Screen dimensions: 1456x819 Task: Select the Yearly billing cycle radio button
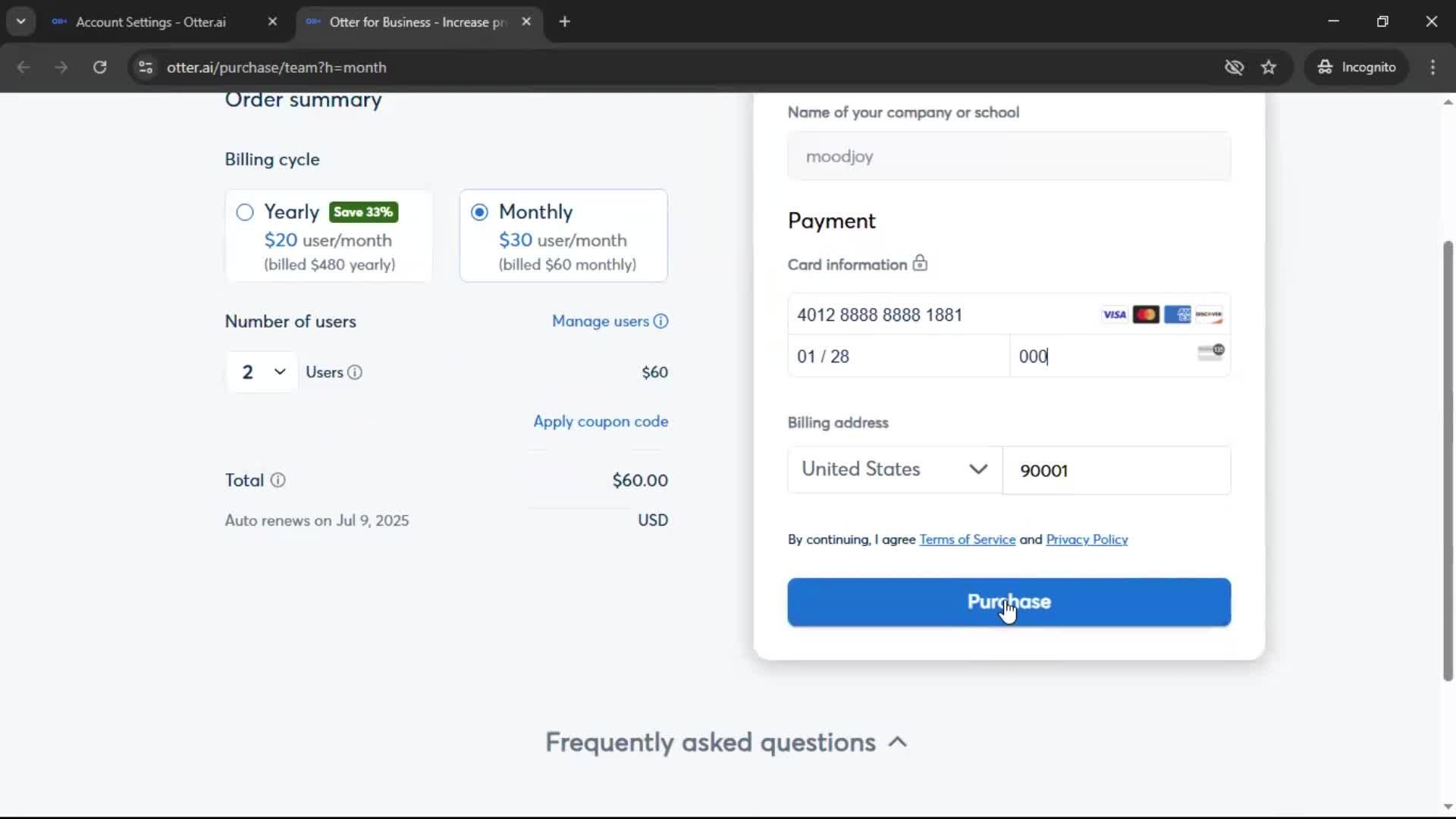point(245,212)
